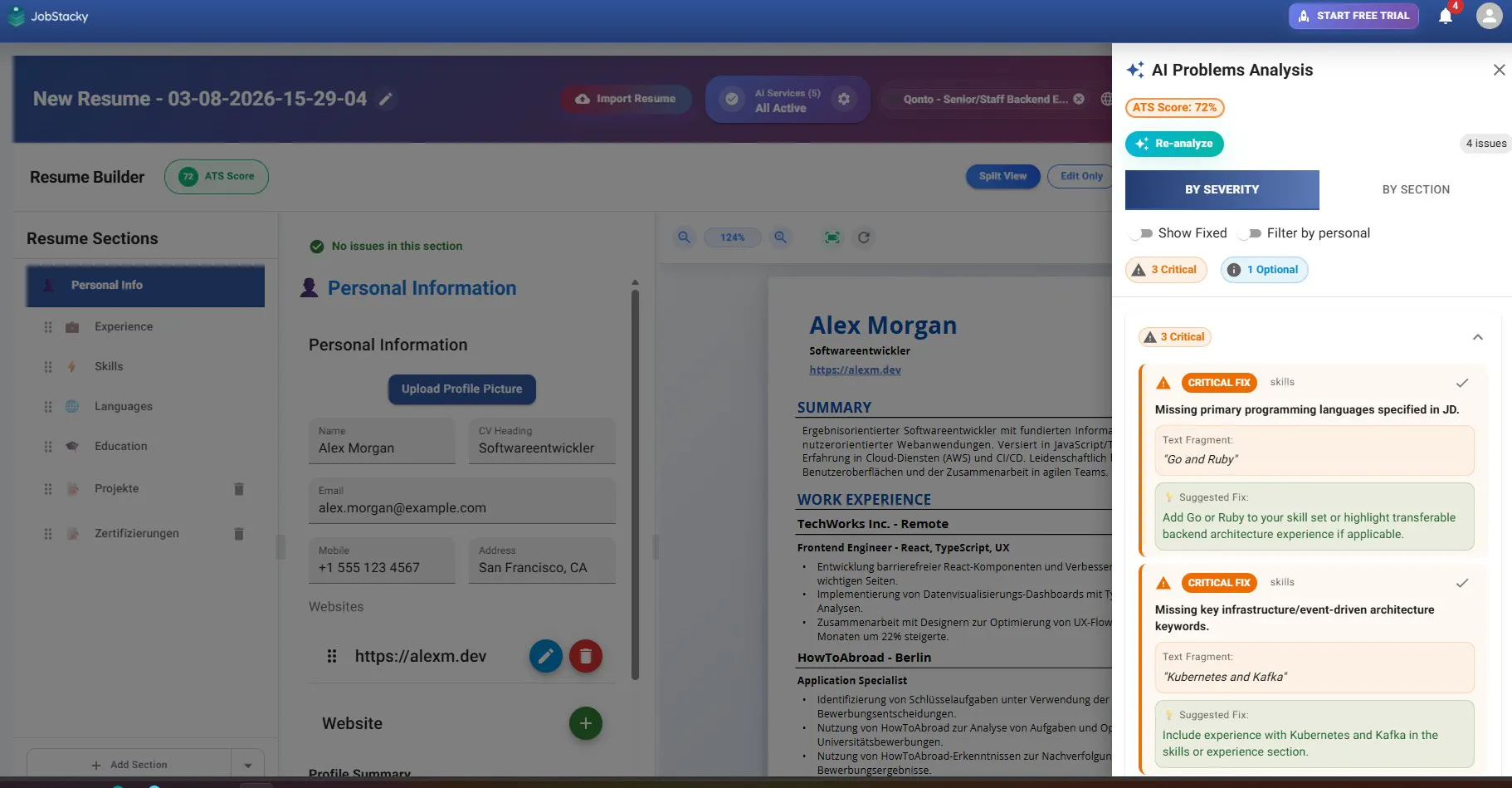The image size is (1512, 788).
Task: Open the Zertifizierungen section
Action: (x=137, y=534)
